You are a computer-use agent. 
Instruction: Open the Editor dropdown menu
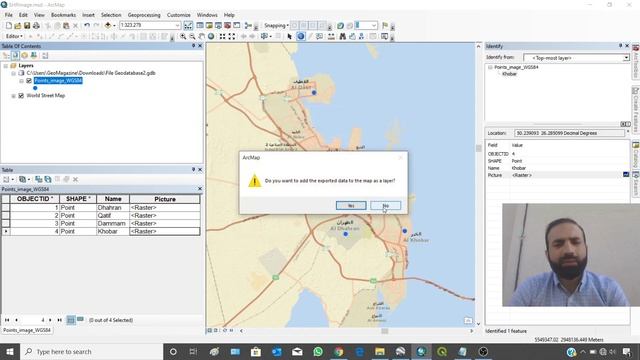14,36
